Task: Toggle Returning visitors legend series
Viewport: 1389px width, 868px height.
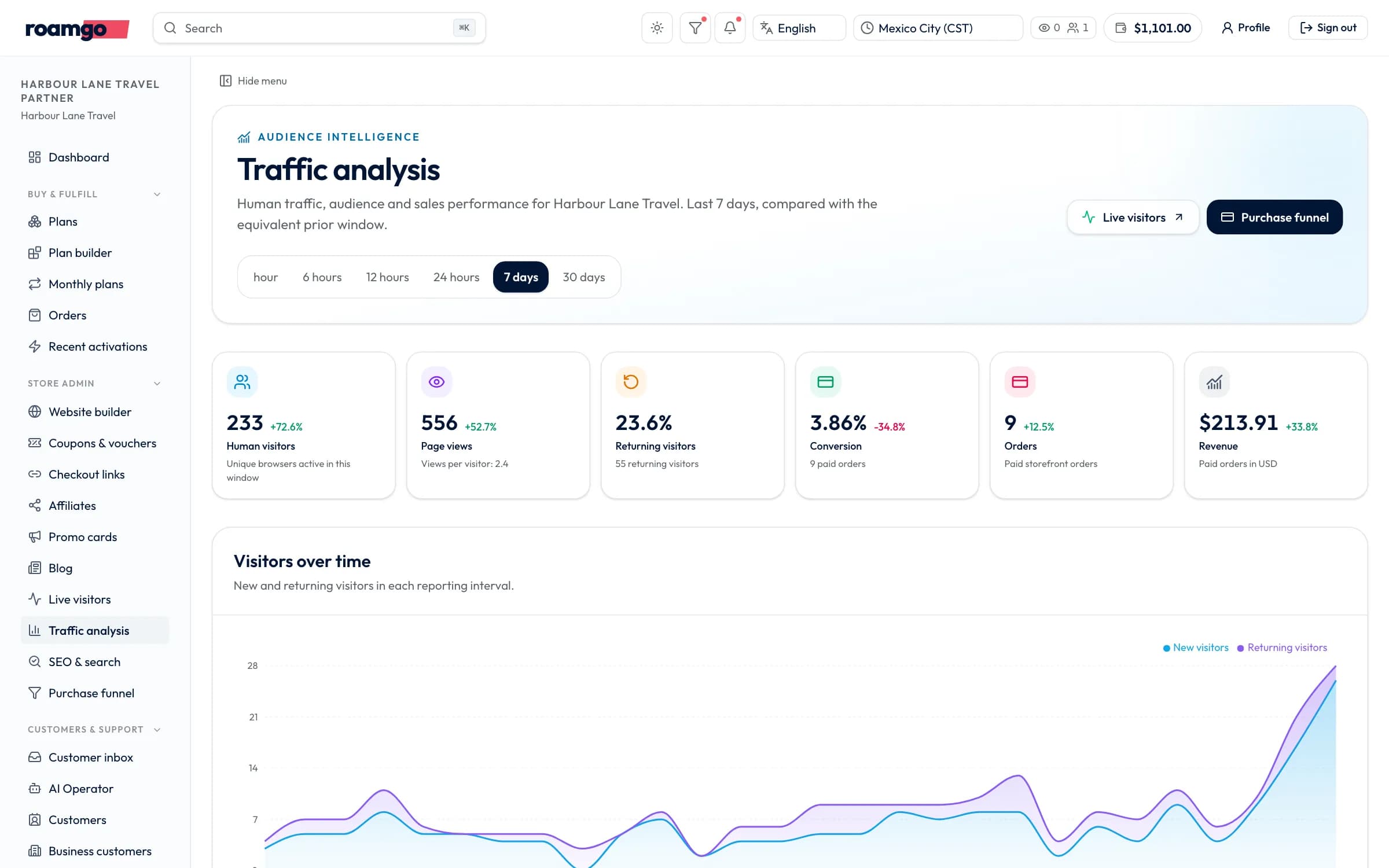Action: pyautogui.click(x=1282, y=648)
